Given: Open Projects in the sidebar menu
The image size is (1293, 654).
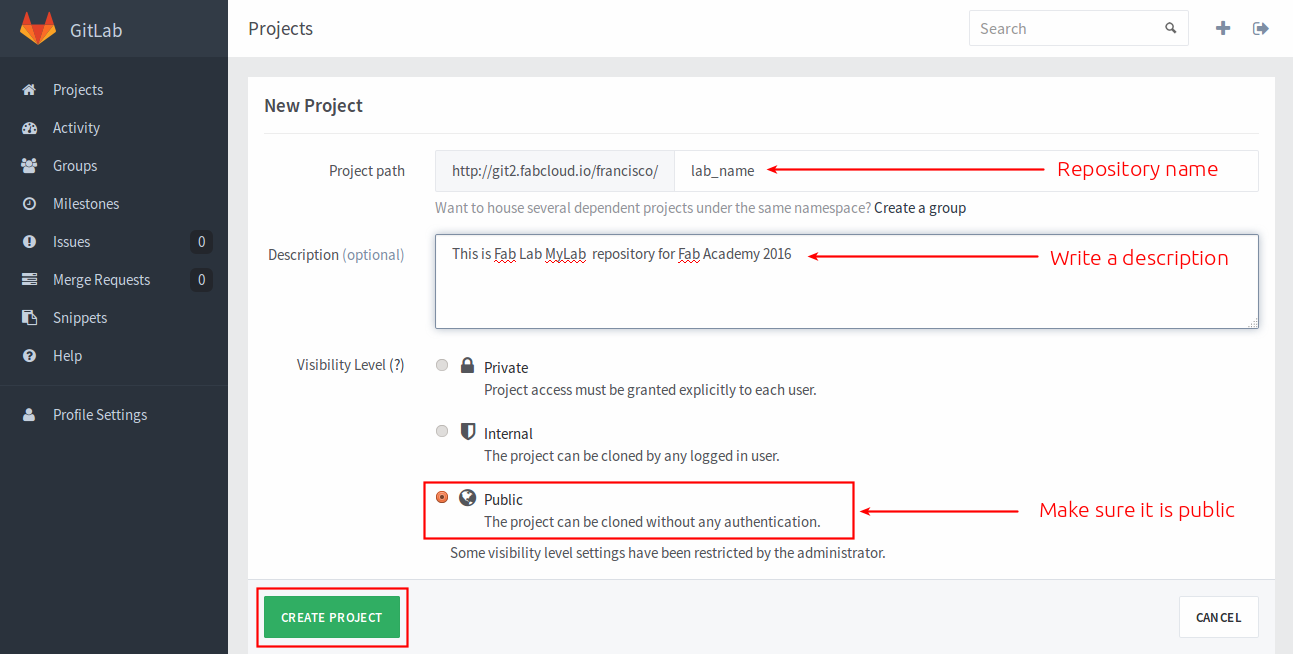Looking at the screenshot, I should click(114, 90).
